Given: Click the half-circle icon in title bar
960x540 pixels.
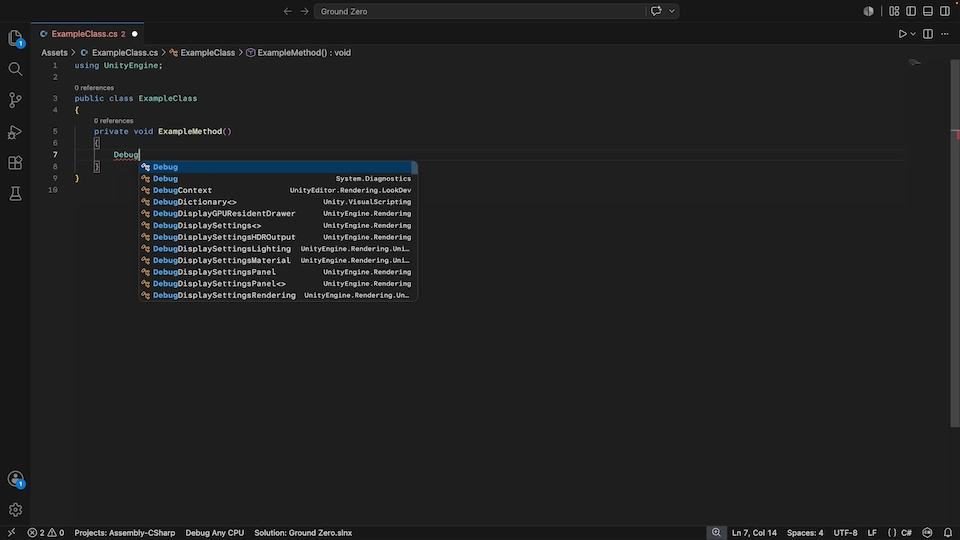Looking at the screenshot, I should [868, 11].
